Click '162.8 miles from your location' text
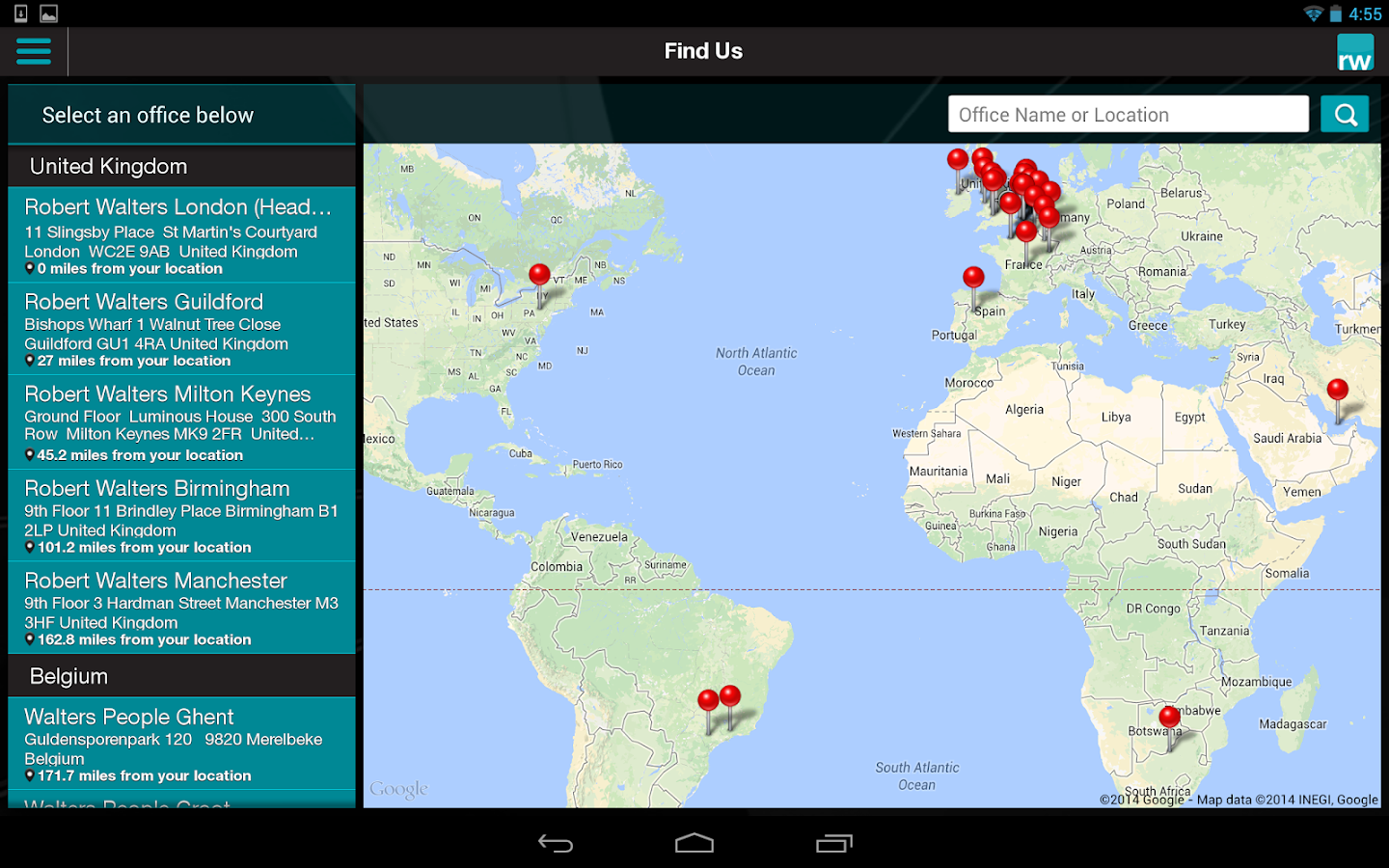Viewport: 1389px width, 868px height. click(x=145, y=639)
